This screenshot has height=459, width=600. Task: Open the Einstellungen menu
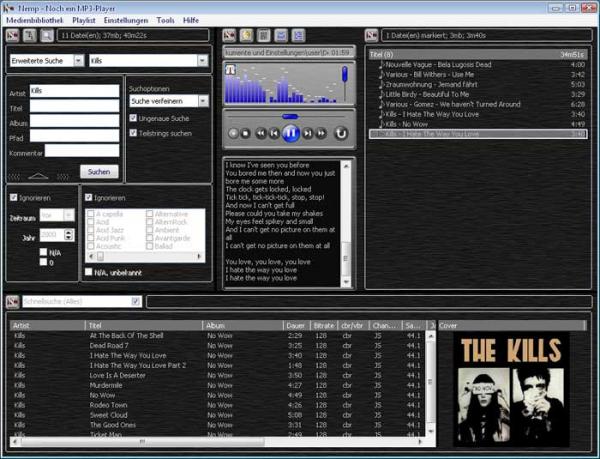[125, 20]
